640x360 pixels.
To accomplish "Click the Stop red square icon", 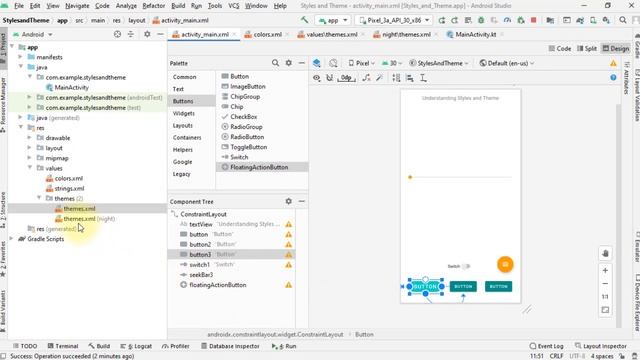I will 533,20.
